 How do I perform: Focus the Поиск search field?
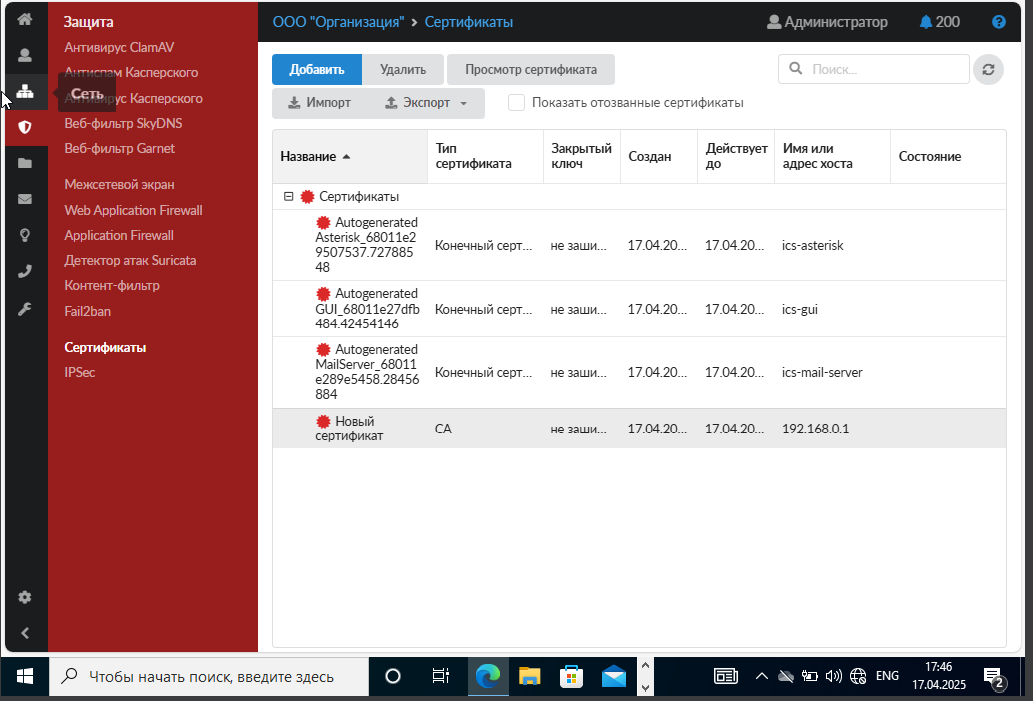click(874, 69)
